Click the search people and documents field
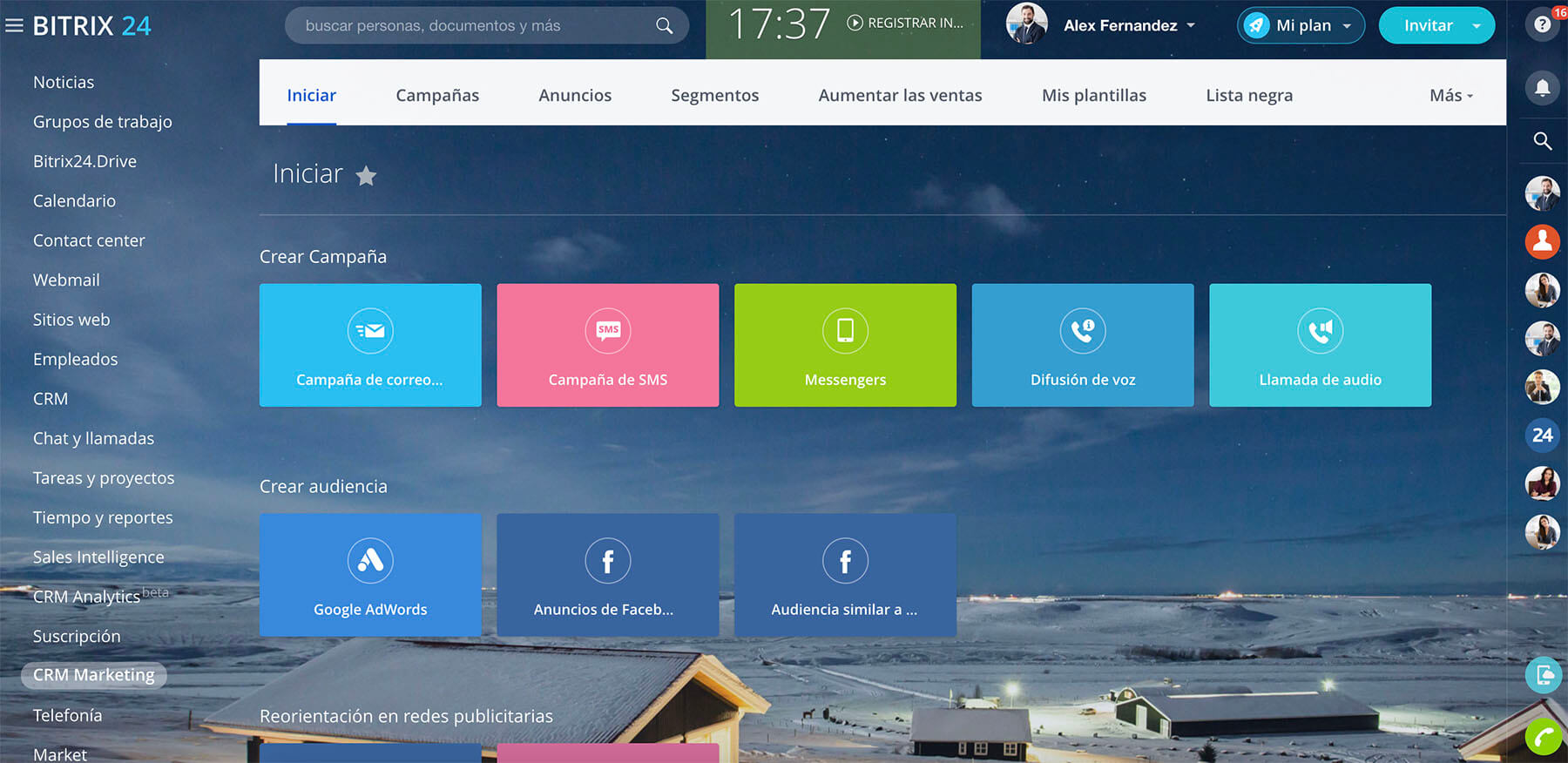Image resolution: width=1568 pixels, height=763 pixels. tap(470, 26)
